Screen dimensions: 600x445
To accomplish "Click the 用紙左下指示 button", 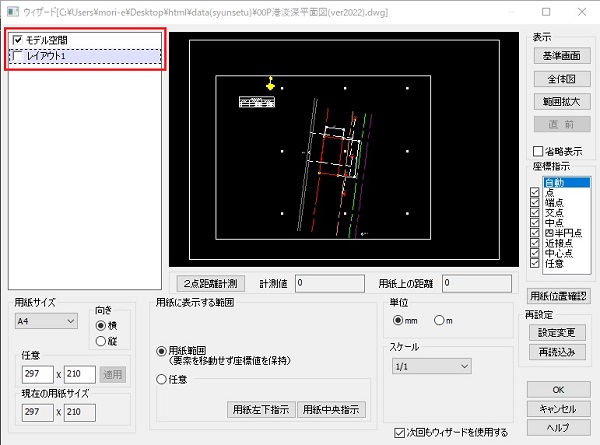I will (x=261, y=409).
